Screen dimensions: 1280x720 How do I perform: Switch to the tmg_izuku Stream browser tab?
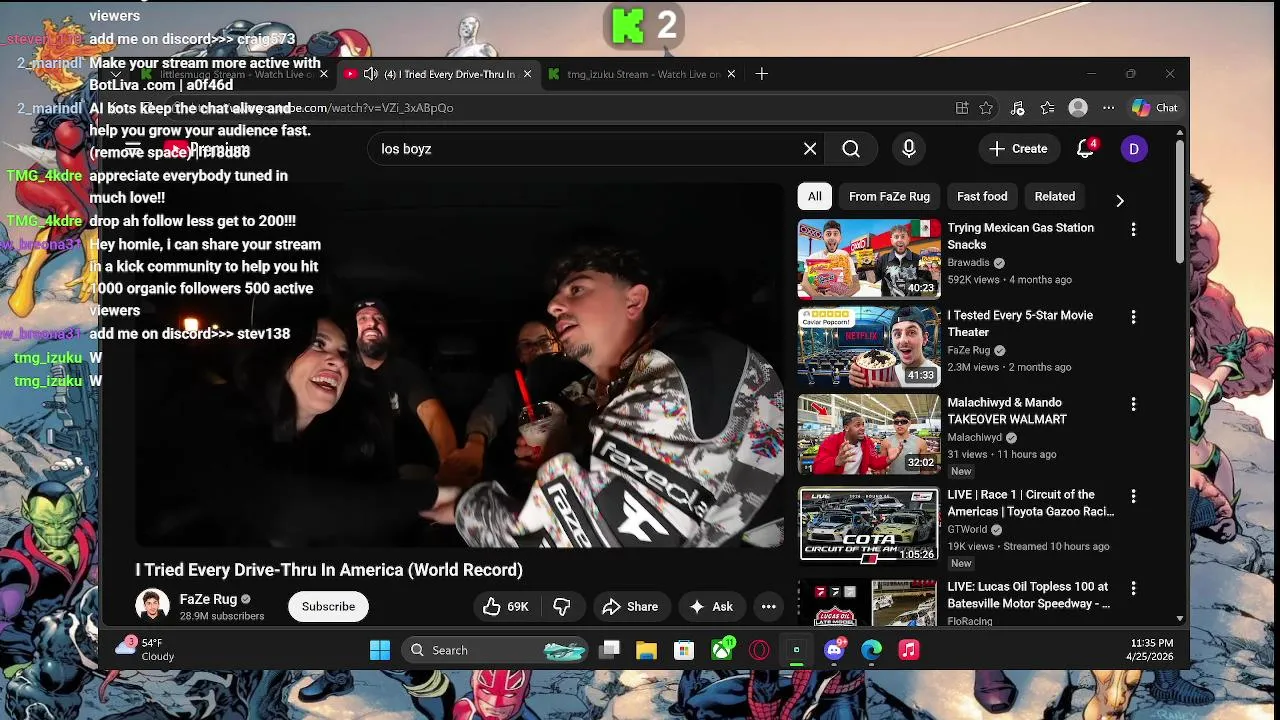[643, 74]
